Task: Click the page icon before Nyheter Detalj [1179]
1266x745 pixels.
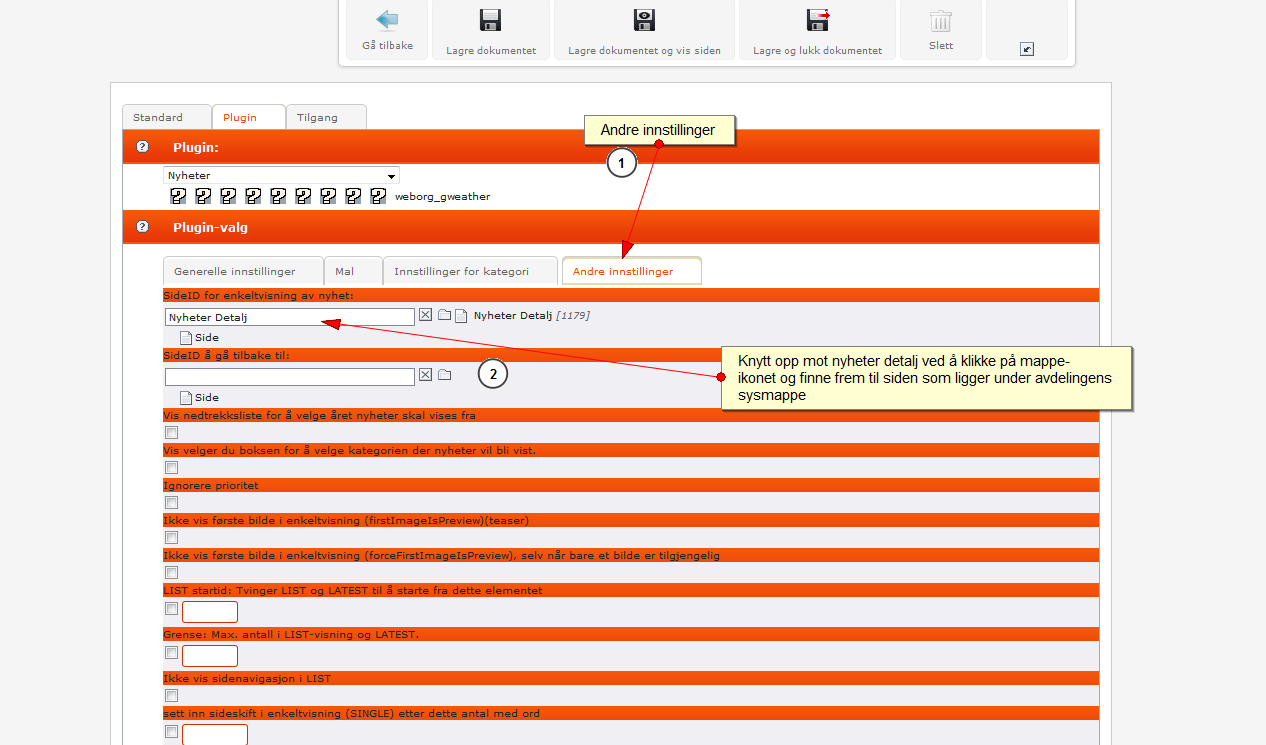Action: [x=462, y=316]
